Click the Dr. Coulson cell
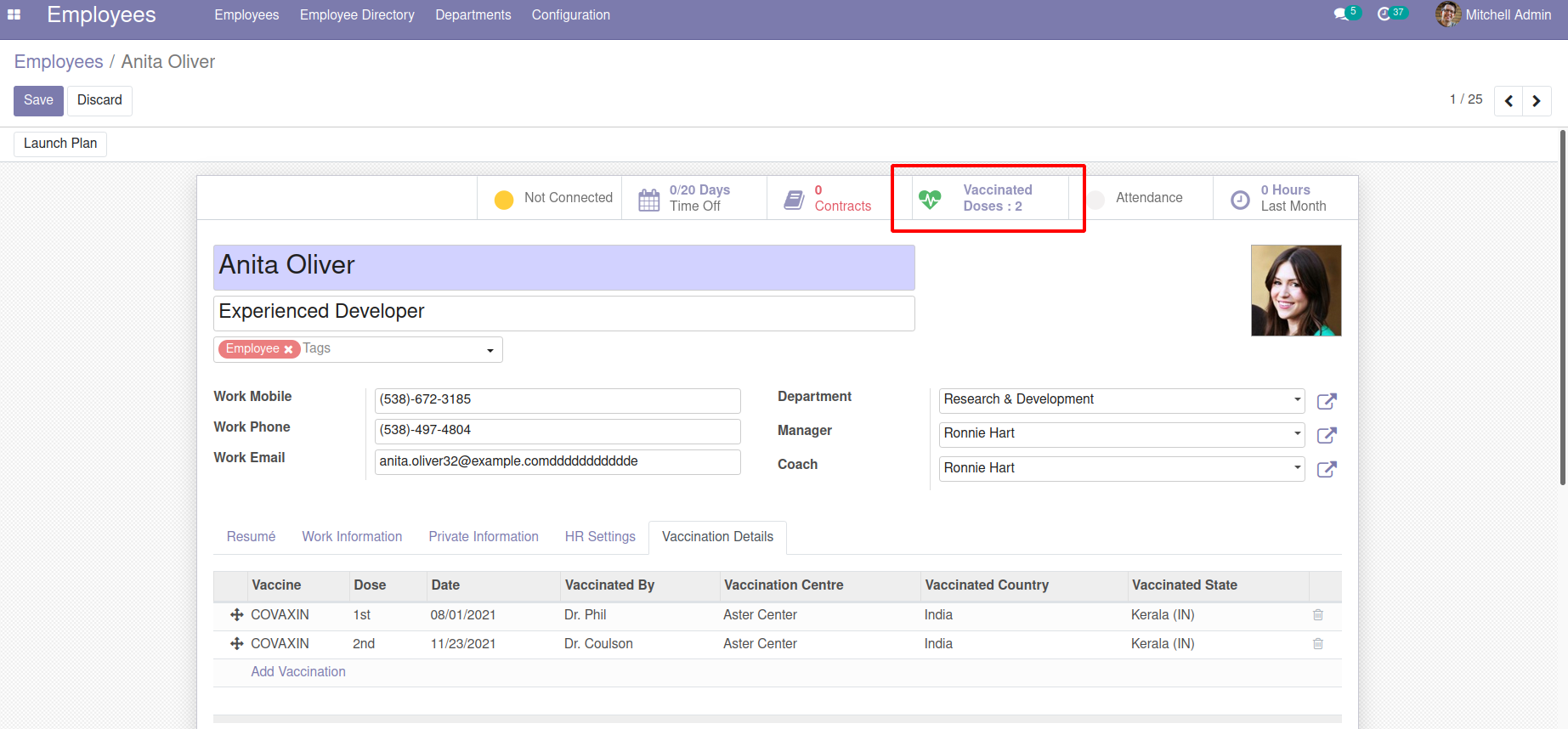The width and height of the screenshot is (1568, 729). tap(640, 644)
